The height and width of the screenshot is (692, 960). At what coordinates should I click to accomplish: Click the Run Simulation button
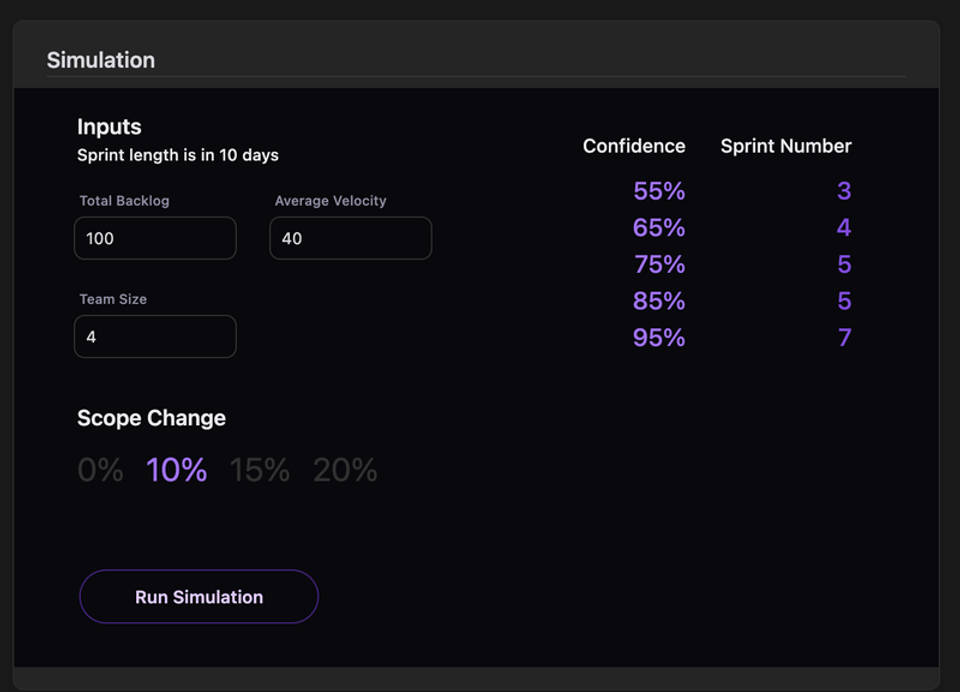click(199, 597)
